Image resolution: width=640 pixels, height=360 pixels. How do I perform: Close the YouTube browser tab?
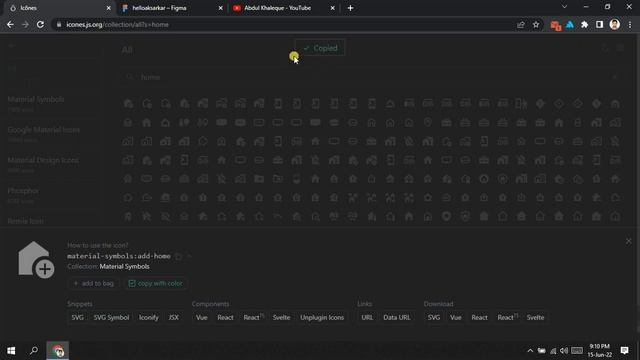pyautogui.click(x=332, y=8)
